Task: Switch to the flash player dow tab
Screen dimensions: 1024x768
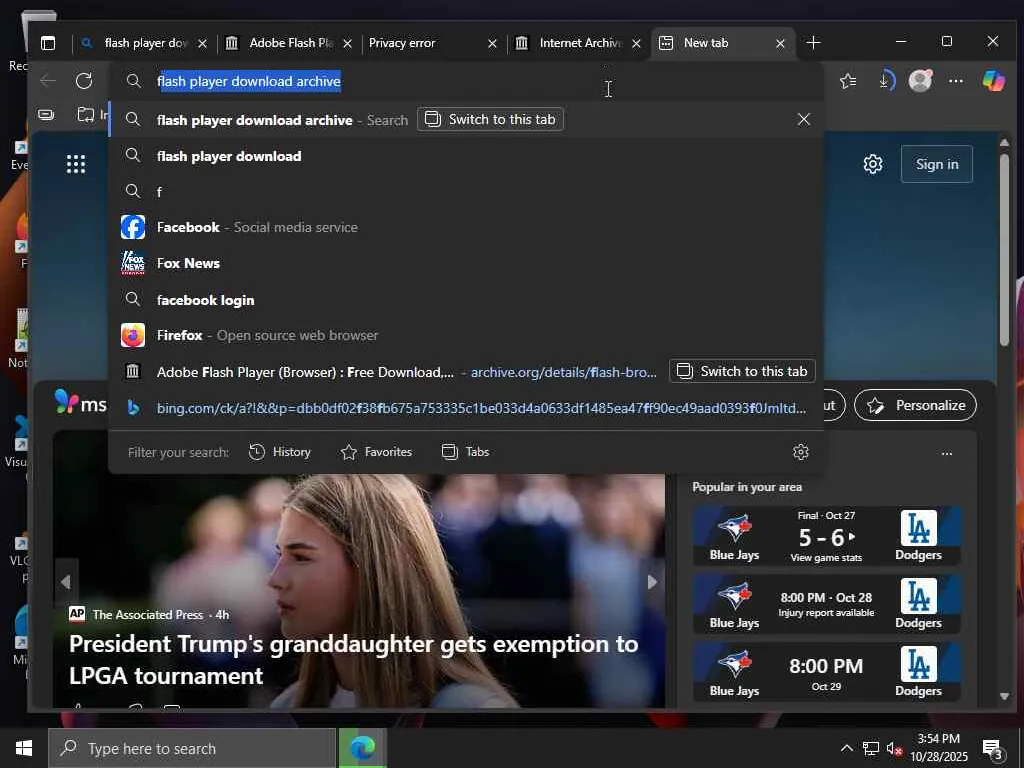Action: (144, 43)
